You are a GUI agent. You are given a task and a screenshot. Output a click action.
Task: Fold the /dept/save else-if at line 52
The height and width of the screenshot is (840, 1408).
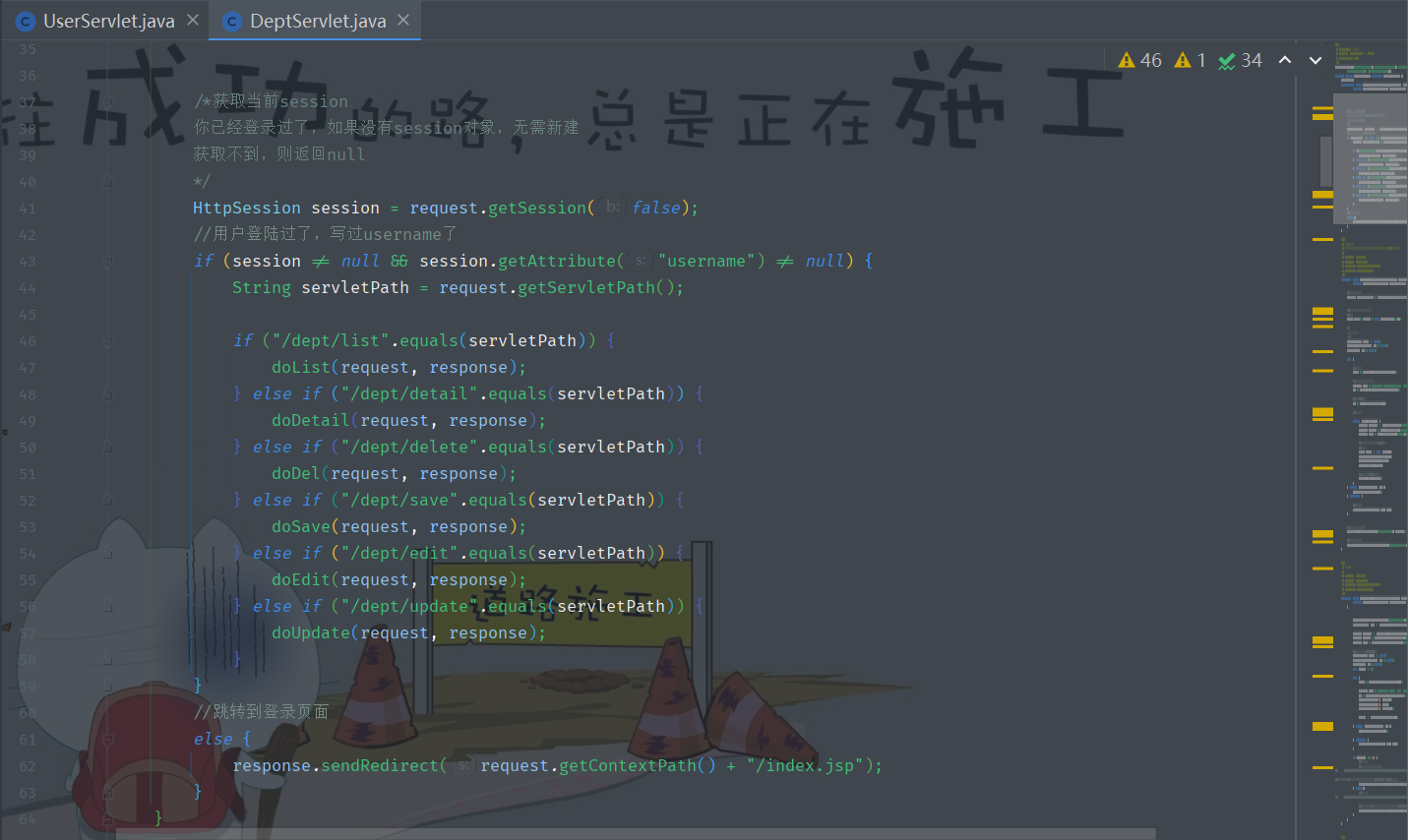coord(108,500)
